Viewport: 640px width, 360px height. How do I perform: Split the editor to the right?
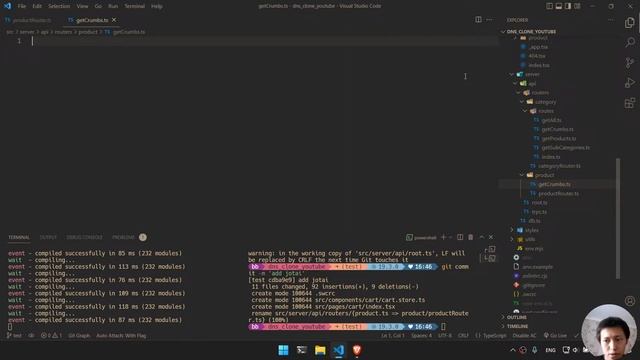click(478, 20)
